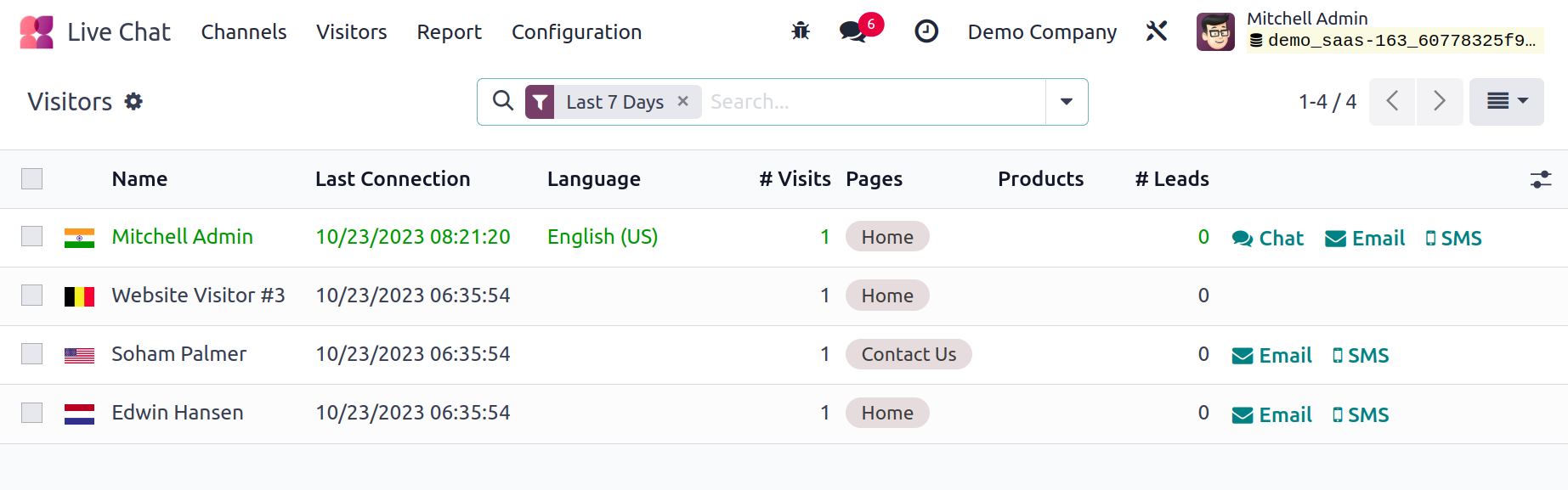Open the debug bug icon menu
This screenshot has height=490, width=1568.
(x=801, y=31)
